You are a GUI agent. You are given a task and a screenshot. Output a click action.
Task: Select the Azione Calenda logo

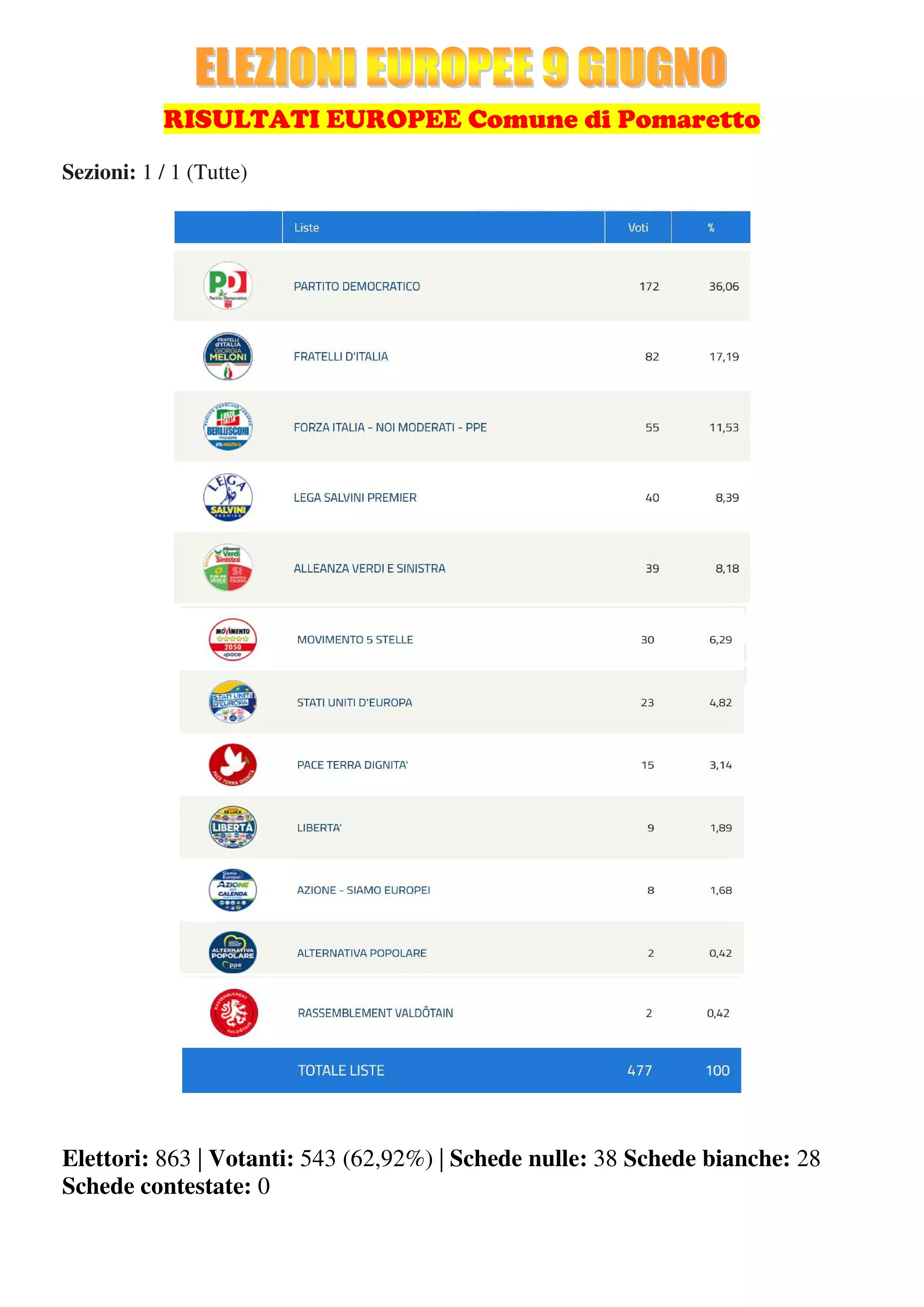[x=232, y=890]
